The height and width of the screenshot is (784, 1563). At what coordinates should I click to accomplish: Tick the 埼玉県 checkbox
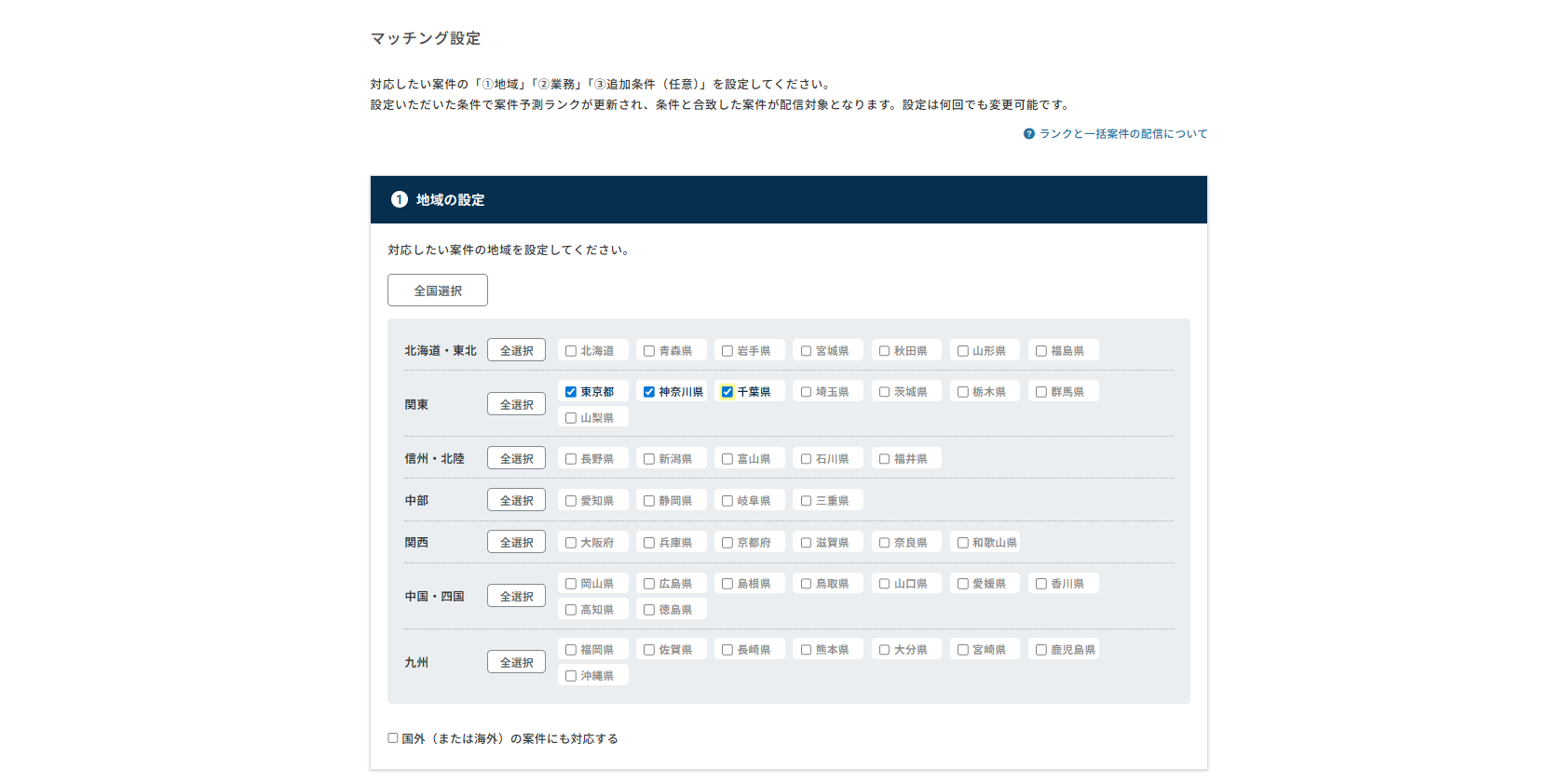806,392
